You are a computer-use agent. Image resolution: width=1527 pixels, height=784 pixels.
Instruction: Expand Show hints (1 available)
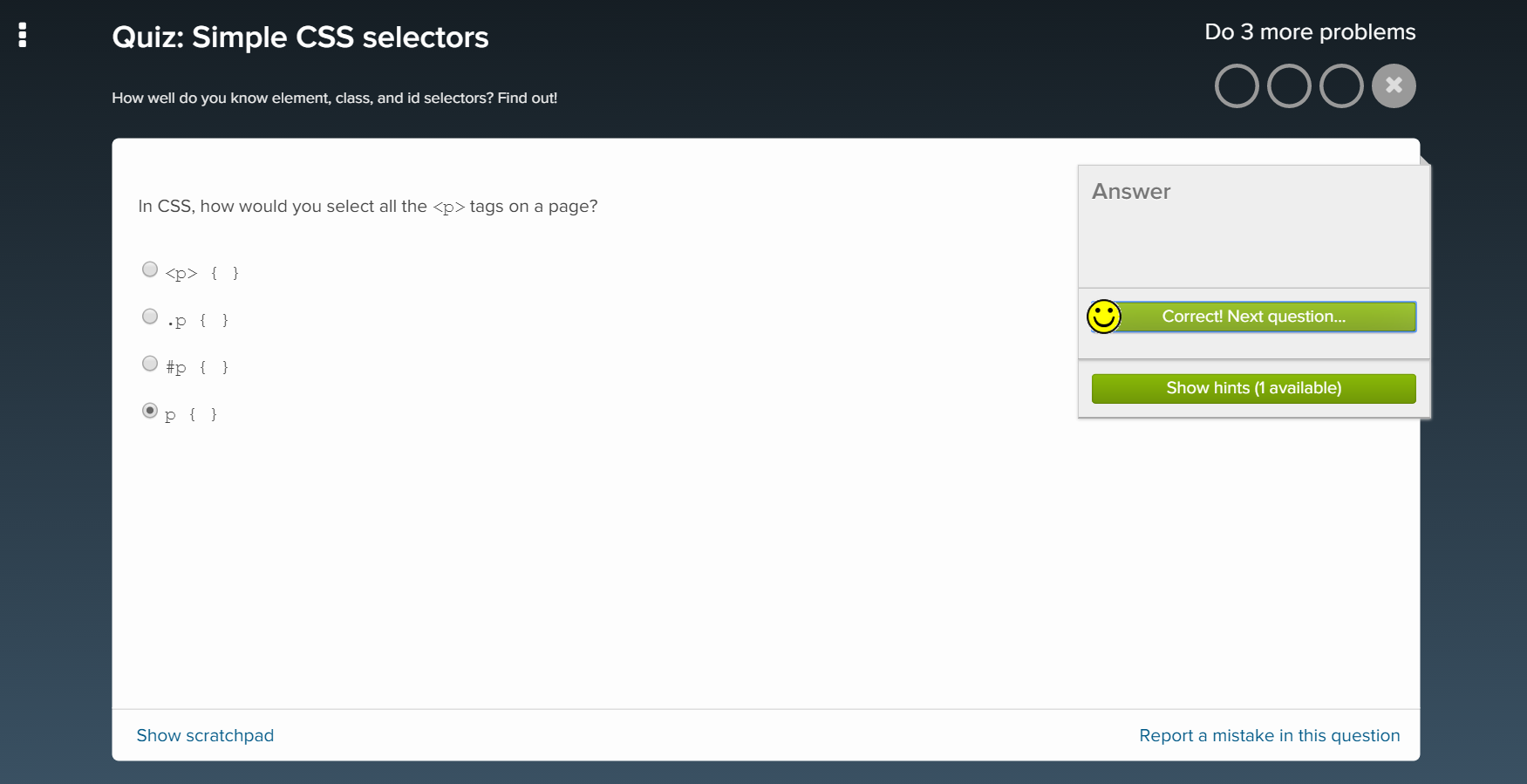(x=1254, y=388)
